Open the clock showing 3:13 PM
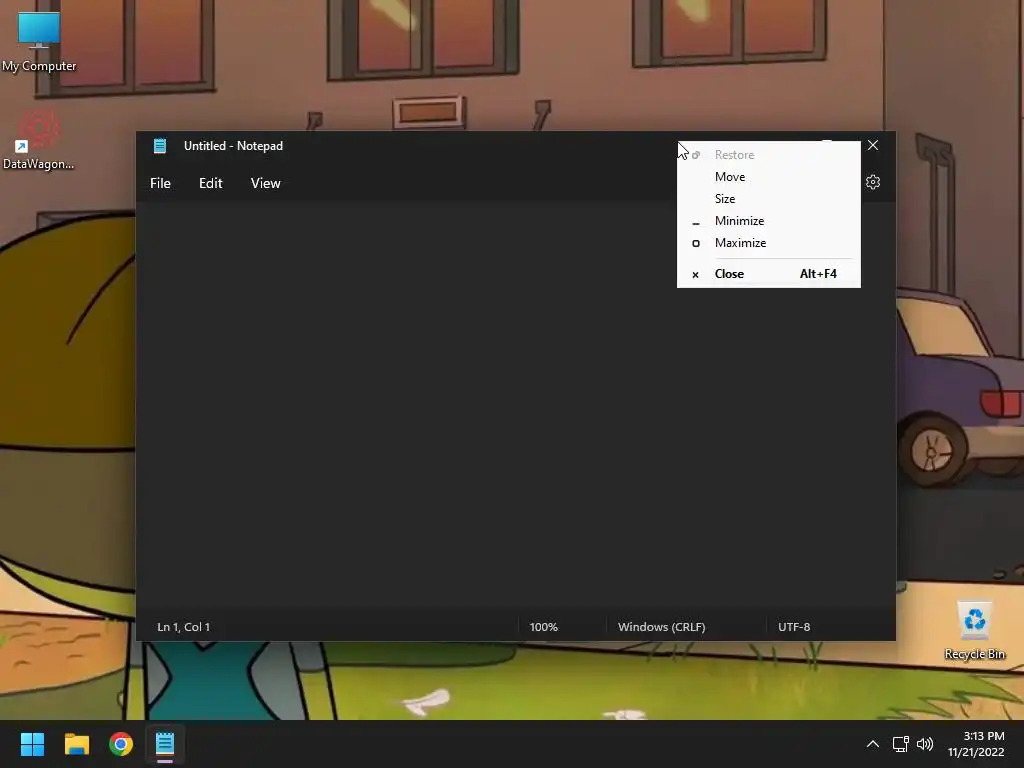This screenshot has height=768, width=1024. click(976, 744)
